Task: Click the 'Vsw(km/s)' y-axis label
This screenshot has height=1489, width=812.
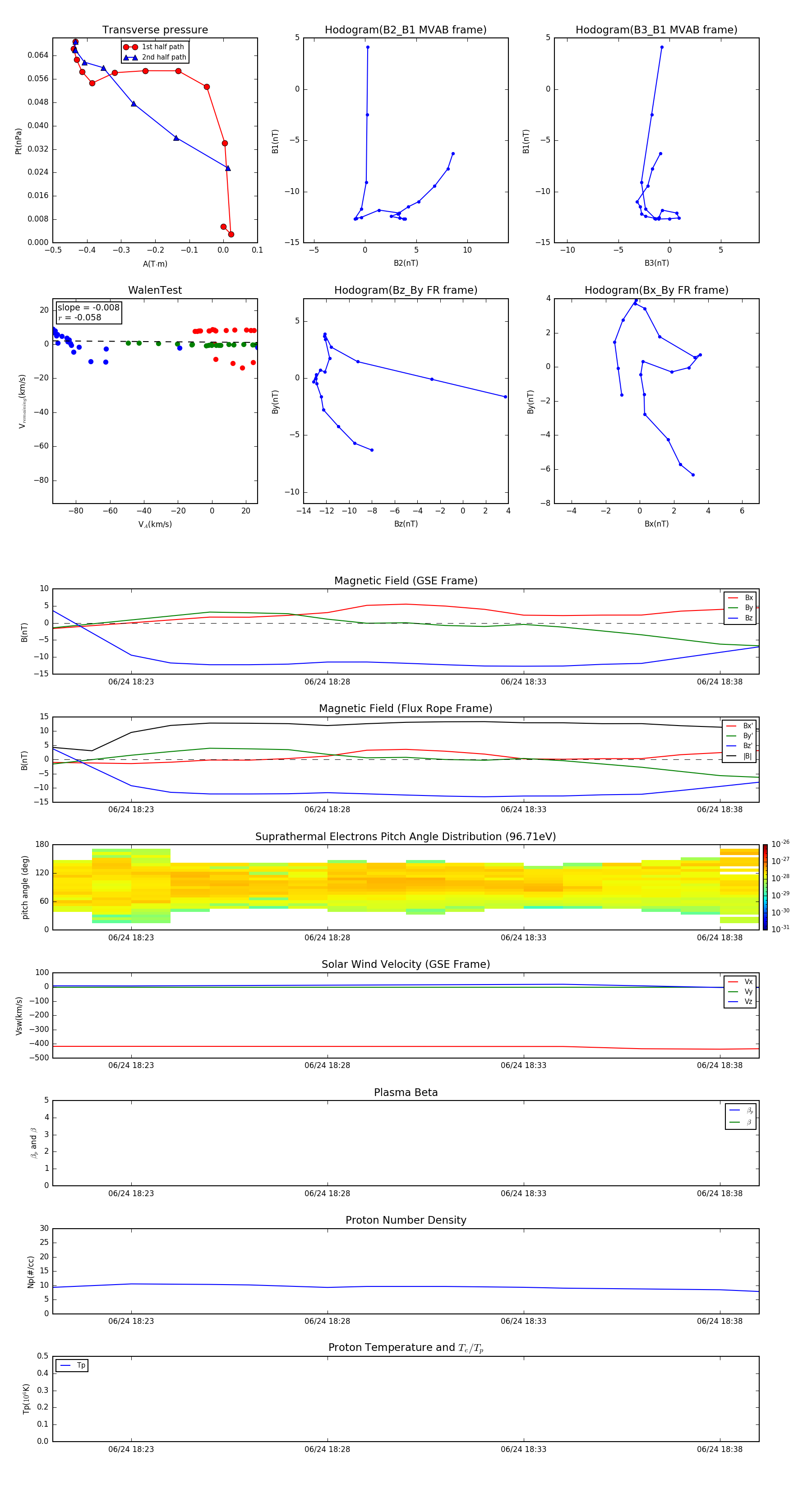Action: tap(18, 1016)
